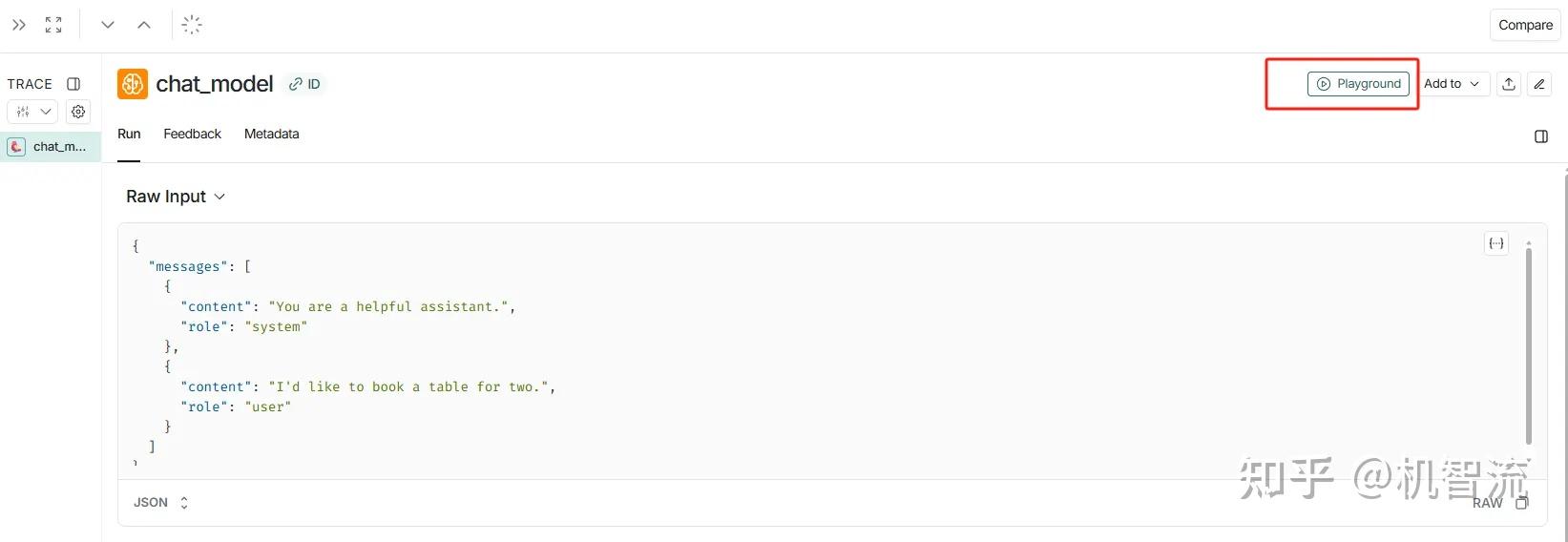Viewport: 1568px width, 542px height.
Task: Open the trace filter dropdown
Action: (32, 112)
